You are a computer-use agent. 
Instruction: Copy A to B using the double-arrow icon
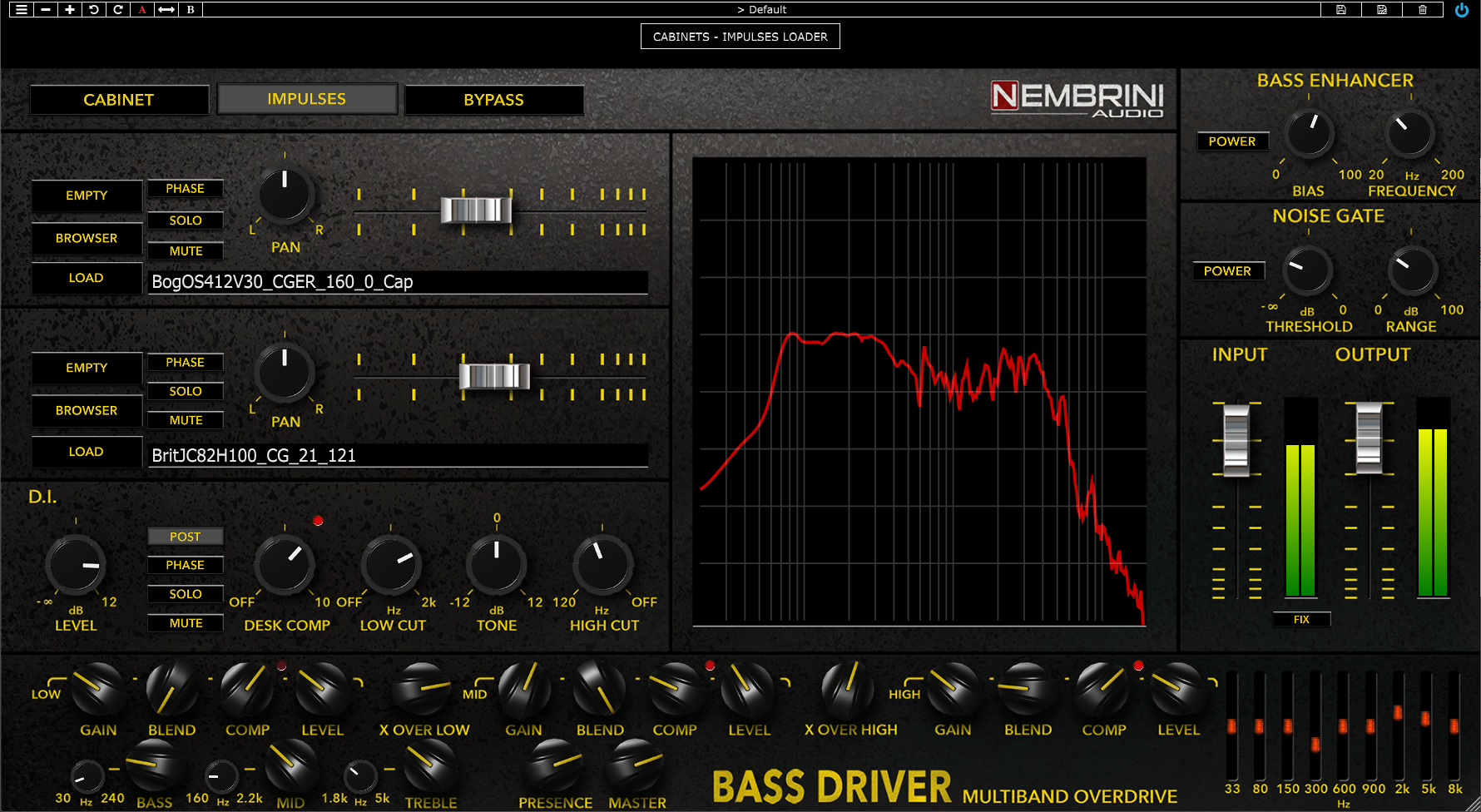(166, 10)
